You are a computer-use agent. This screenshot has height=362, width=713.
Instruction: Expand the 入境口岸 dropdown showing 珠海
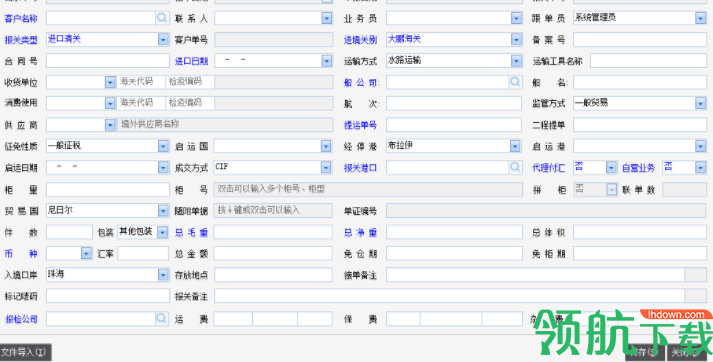pyautogui.click(x=163, y=275)
